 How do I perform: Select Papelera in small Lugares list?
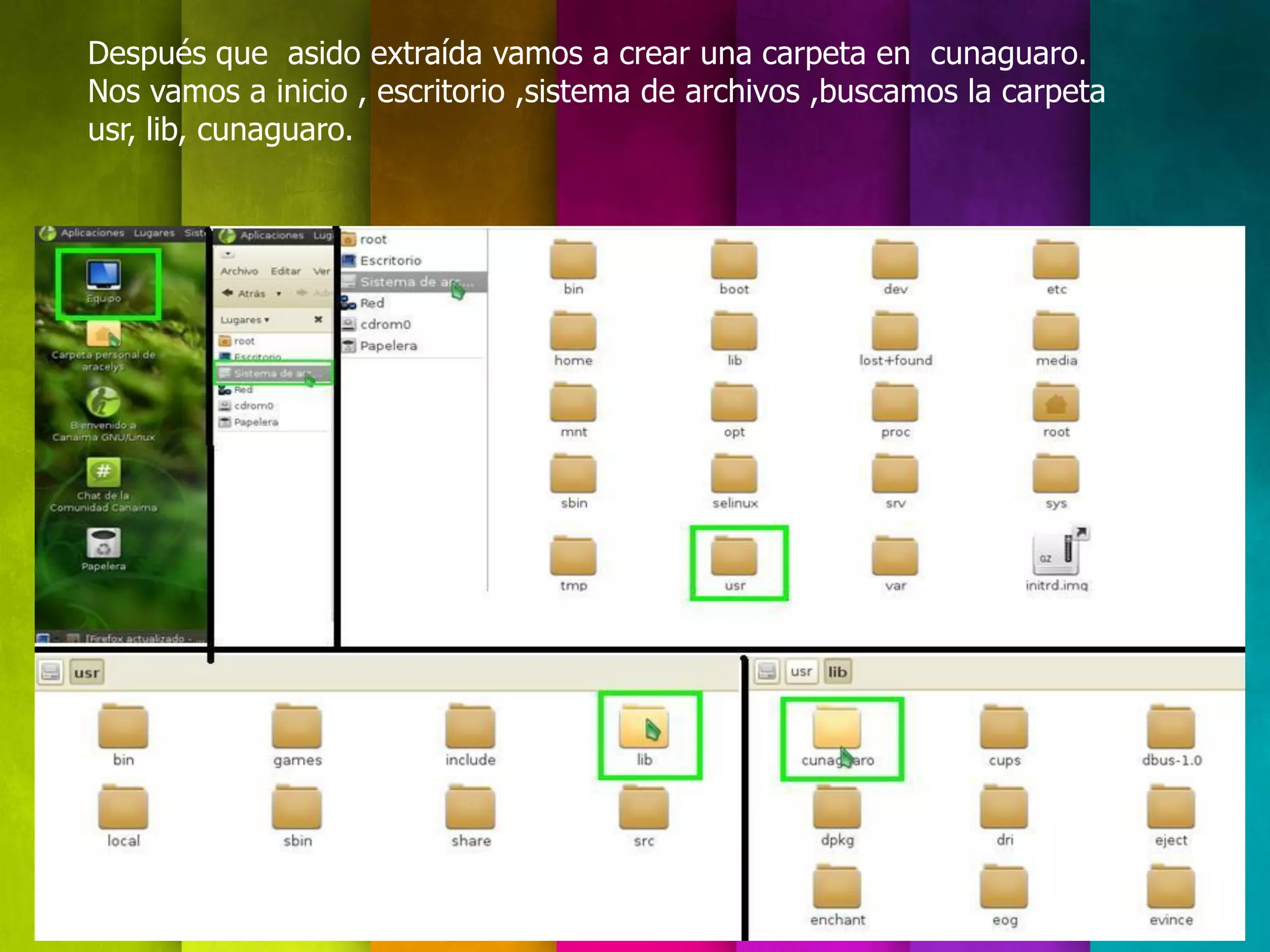248,422
